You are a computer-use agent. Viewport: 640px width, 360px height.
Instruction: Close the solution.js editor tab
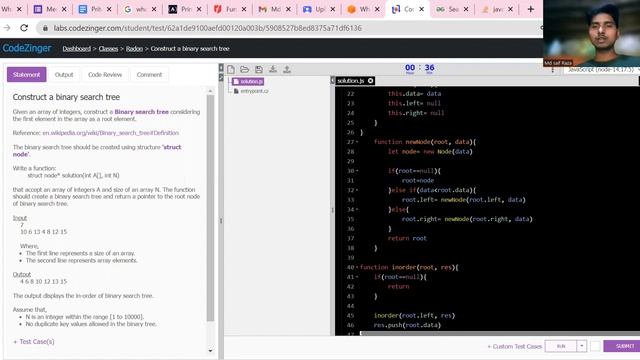click(371, 81)
